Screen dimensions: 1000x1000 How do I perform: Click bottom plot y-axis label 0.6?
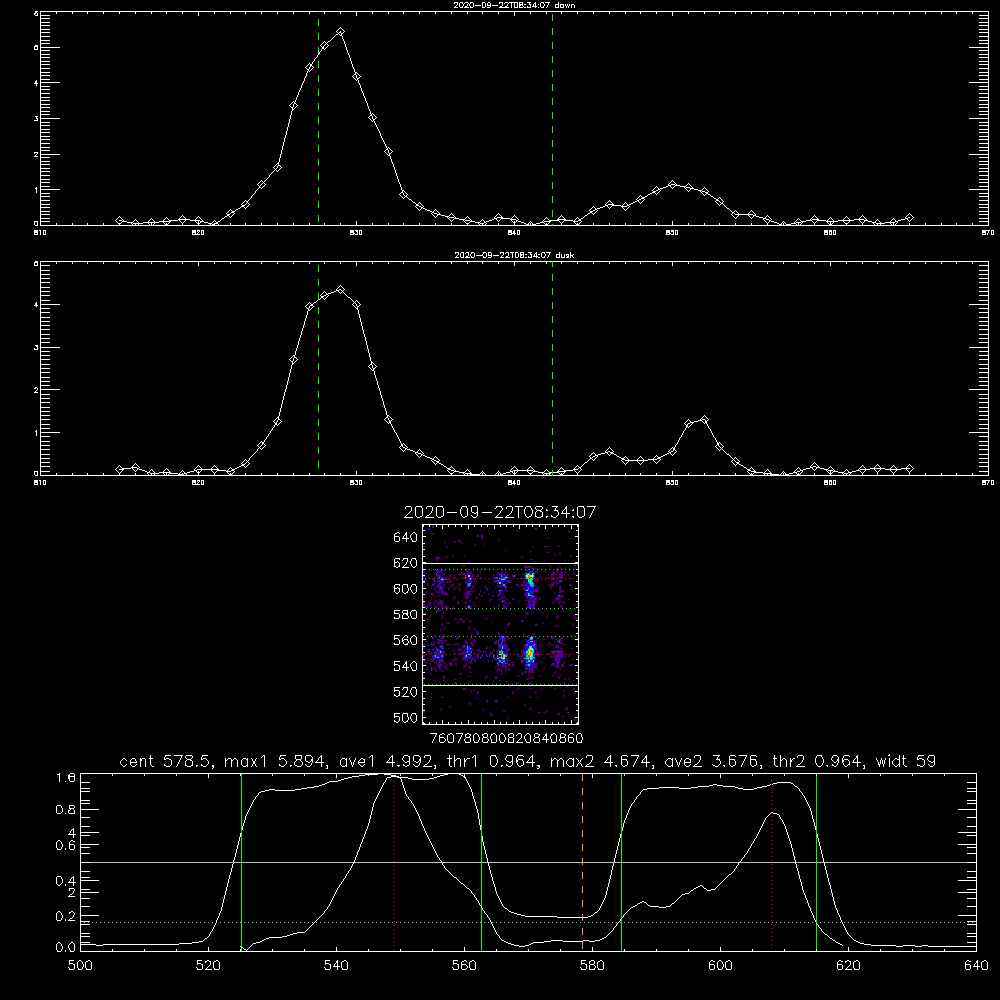pyautogui.click(x=66, y=846)
